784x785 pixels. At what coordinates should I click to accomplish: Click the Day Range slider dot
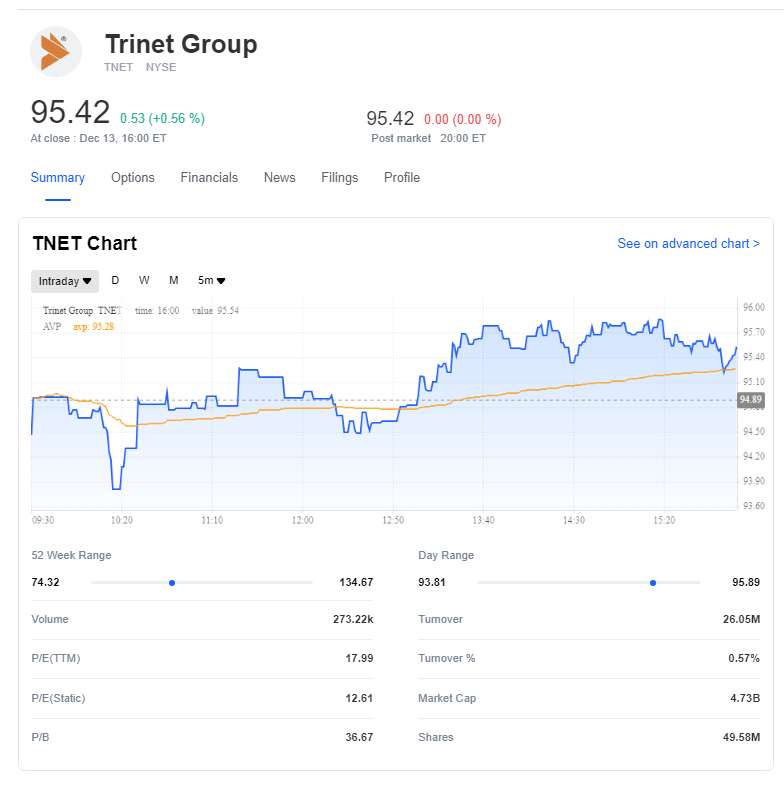pyautogui.click(x=653, y=582)
